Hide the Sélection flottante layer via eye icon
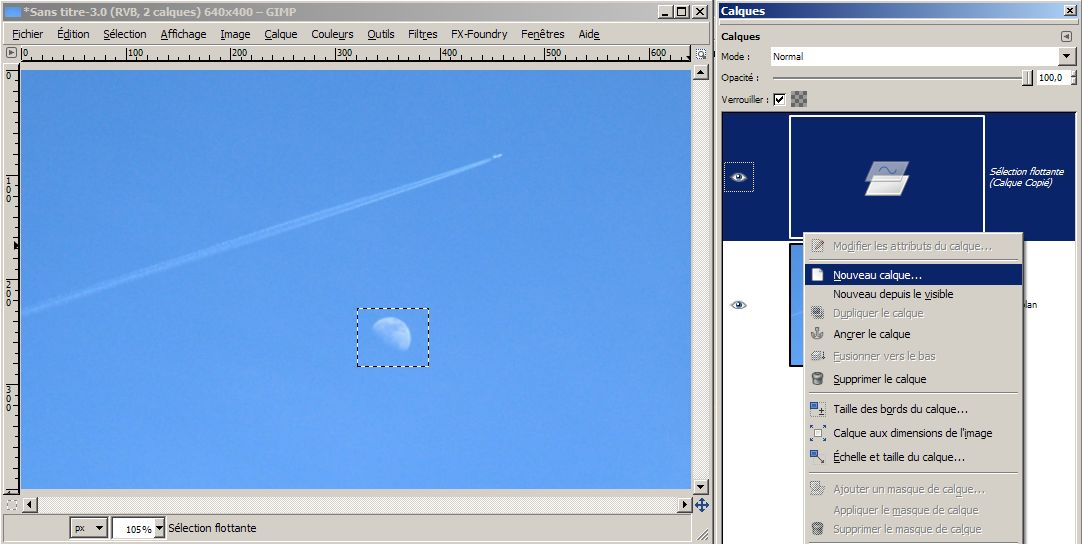 click(x=739, y=177)
